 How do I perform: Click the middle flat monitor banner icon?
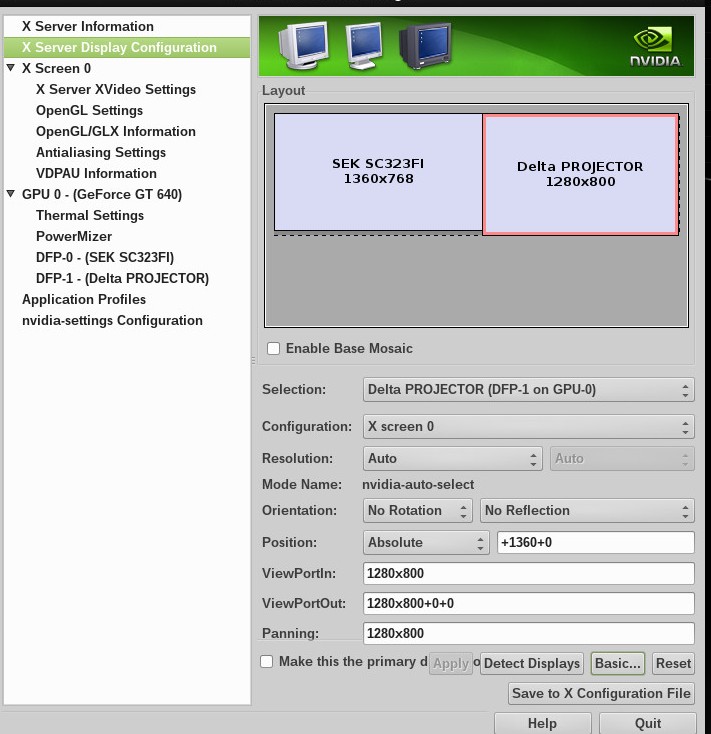click(x=364, y=45)
